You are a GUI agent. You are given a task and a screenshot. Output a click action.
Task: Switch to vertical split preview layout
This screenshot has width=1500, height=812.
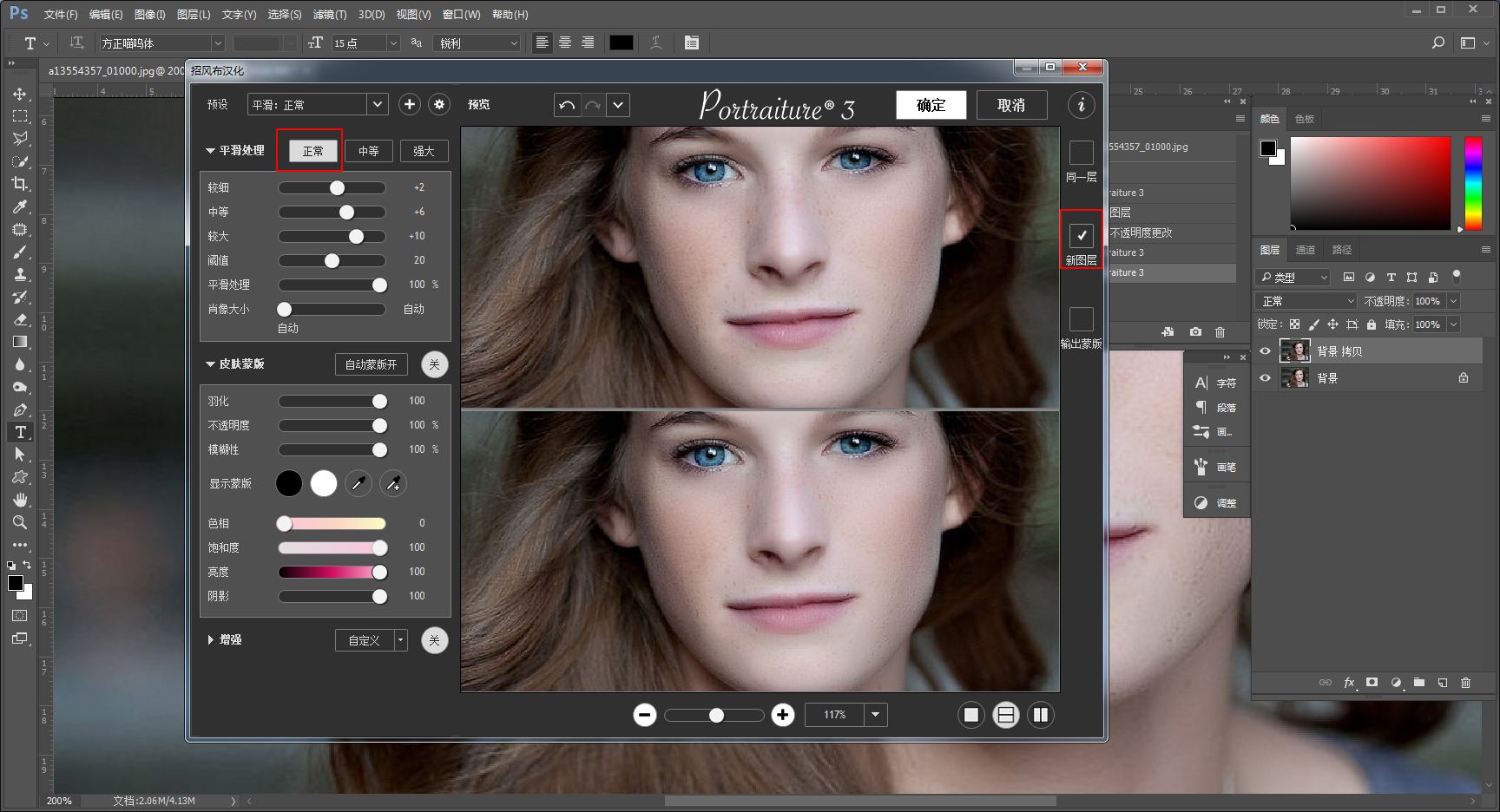1041,715
